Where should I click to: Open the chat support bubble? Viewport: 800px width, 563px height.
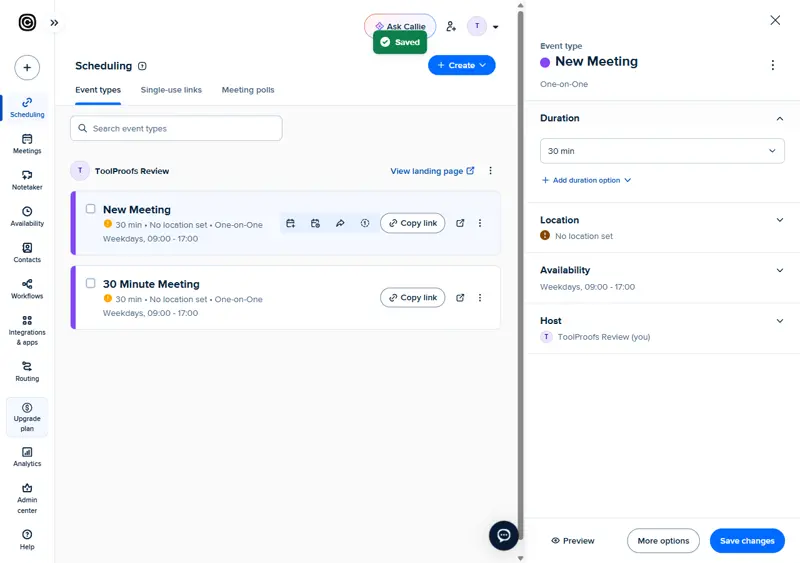click(x=504, y=535)
